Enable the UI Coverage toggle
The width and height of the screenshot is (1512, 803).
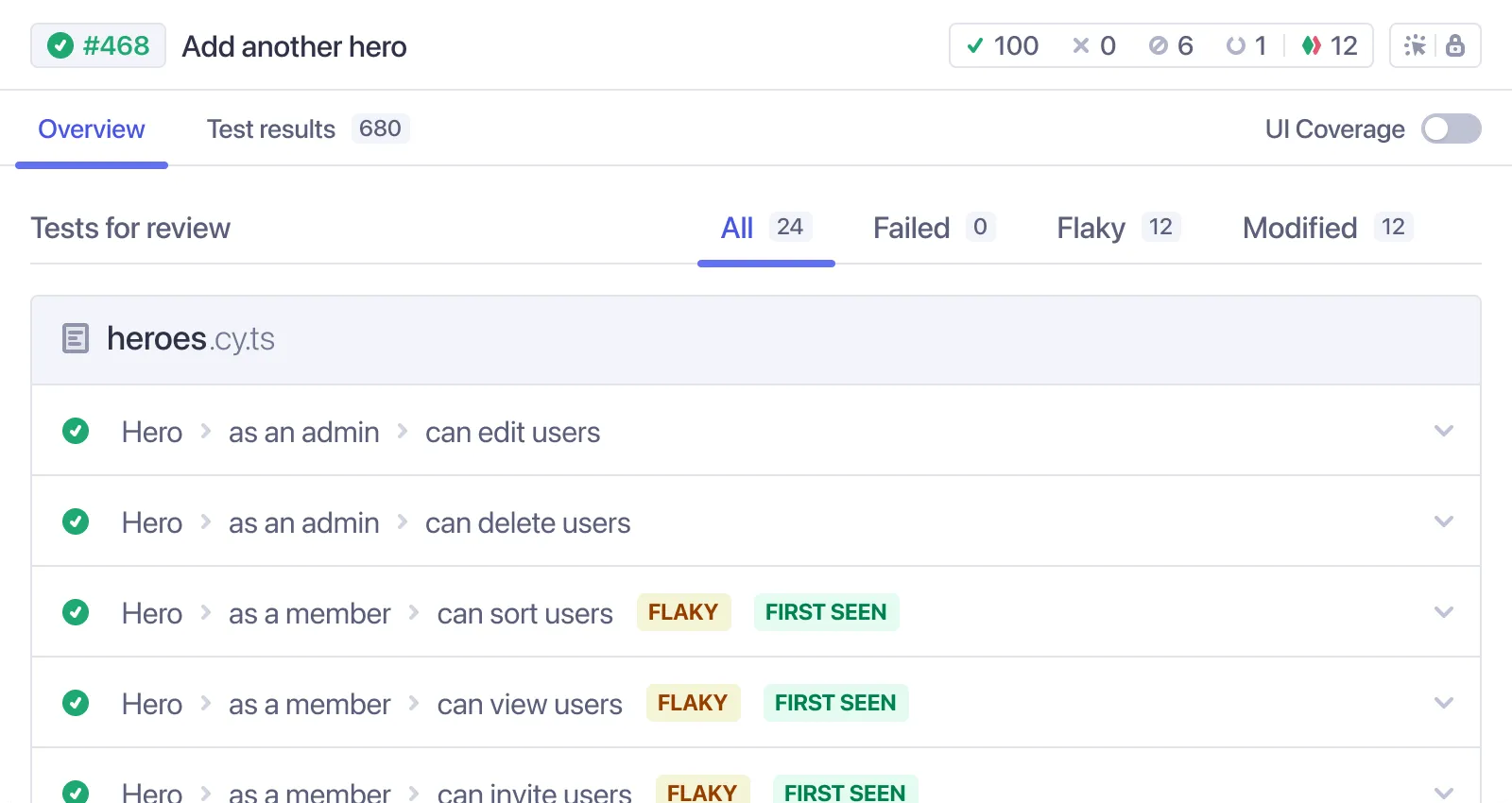pos(1451,128)
